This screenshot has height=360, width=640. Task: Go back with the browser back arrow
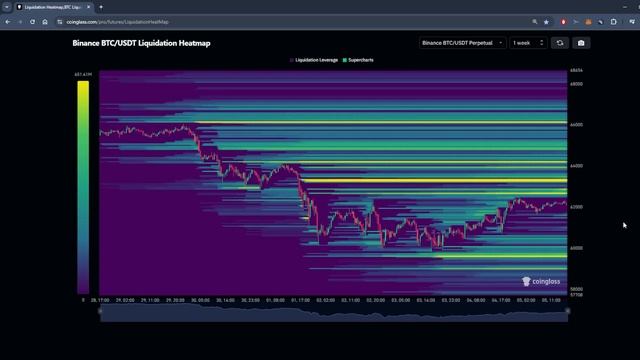coord(8,22)
